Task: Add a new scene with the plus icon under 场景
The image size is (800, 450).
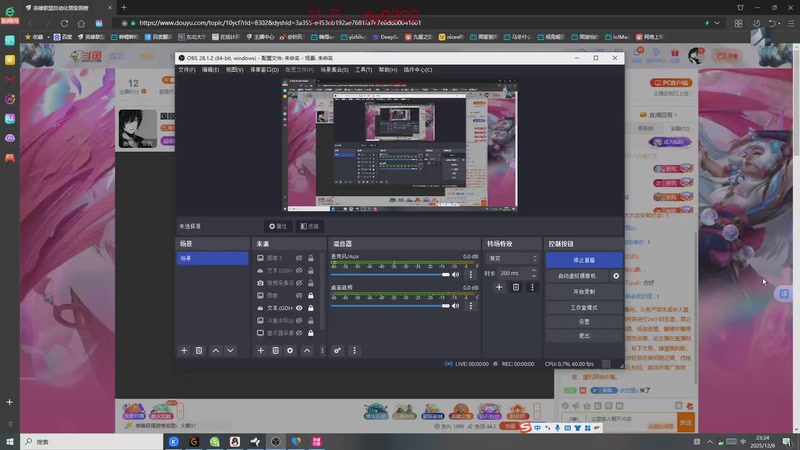Action: [x=184, y=351]
